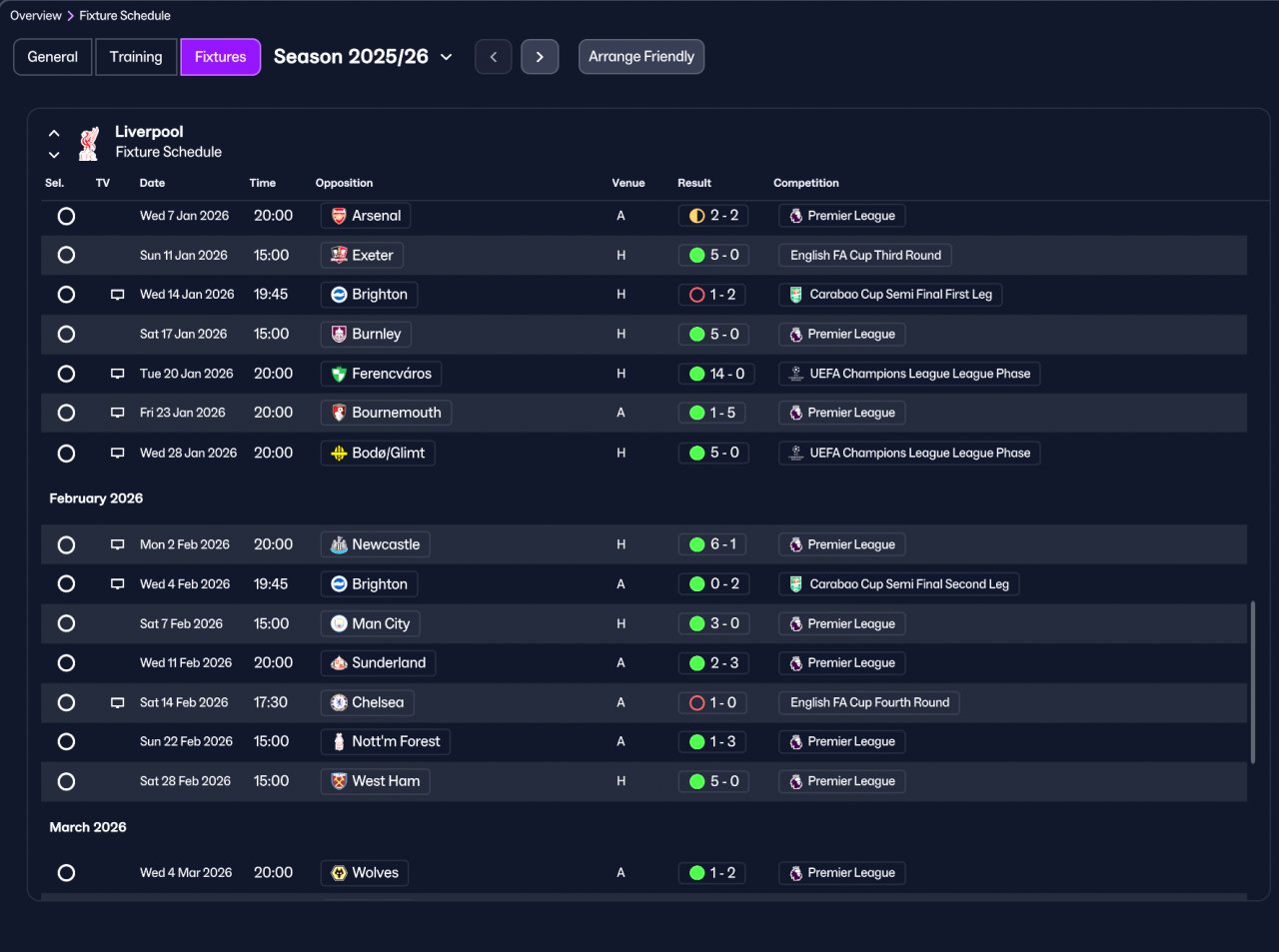Collapse up arrow next to Liverpool crest

[x=54, y=133]
